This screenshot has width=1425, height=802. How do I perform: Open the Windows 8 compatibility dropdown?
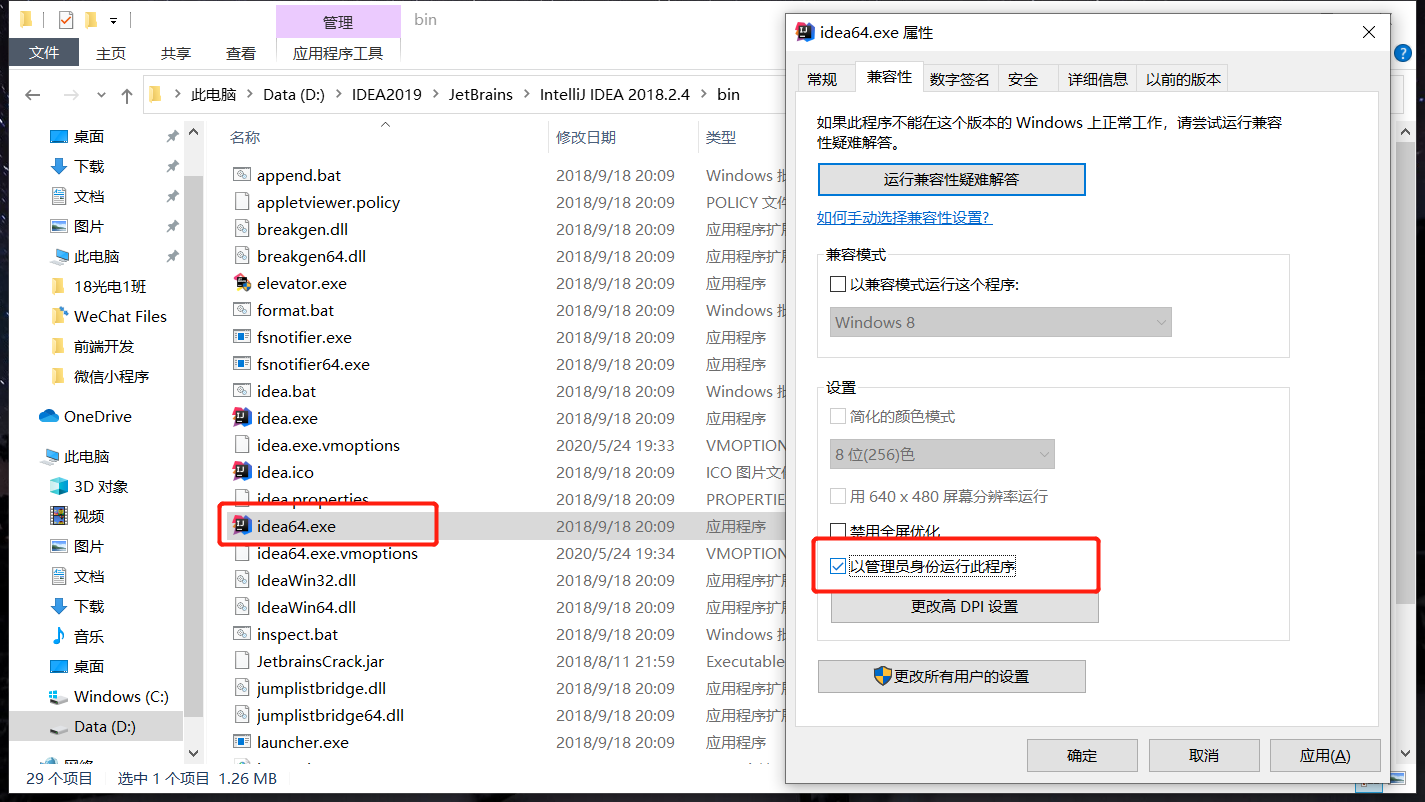click(x=1000, y=322)
